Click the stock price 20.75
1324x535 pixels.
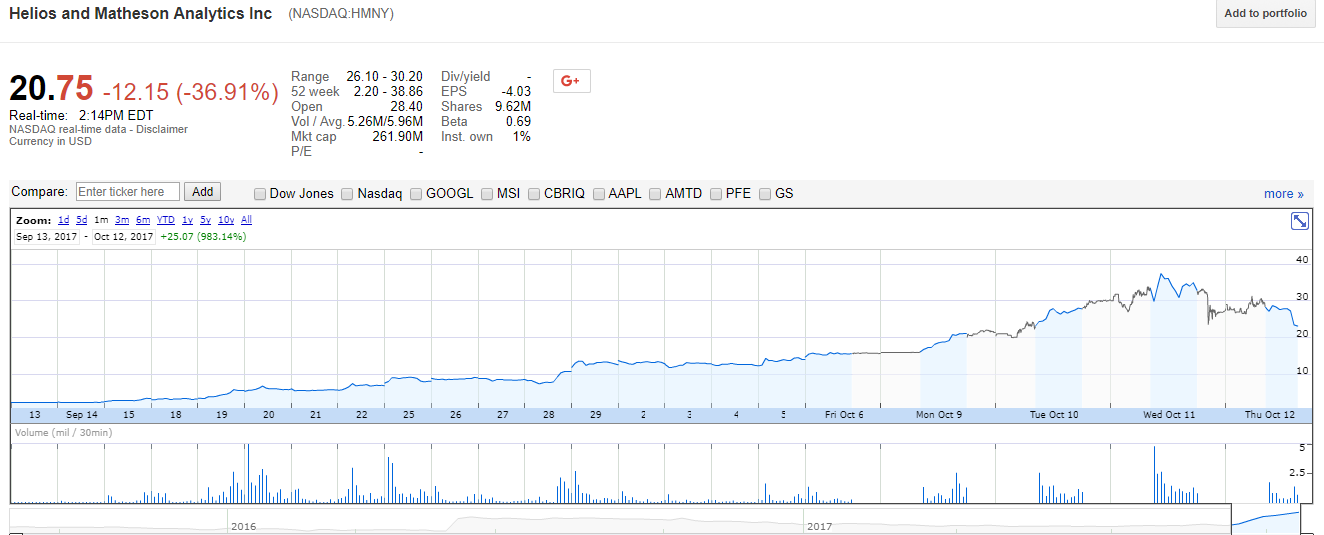click(50, 89)
